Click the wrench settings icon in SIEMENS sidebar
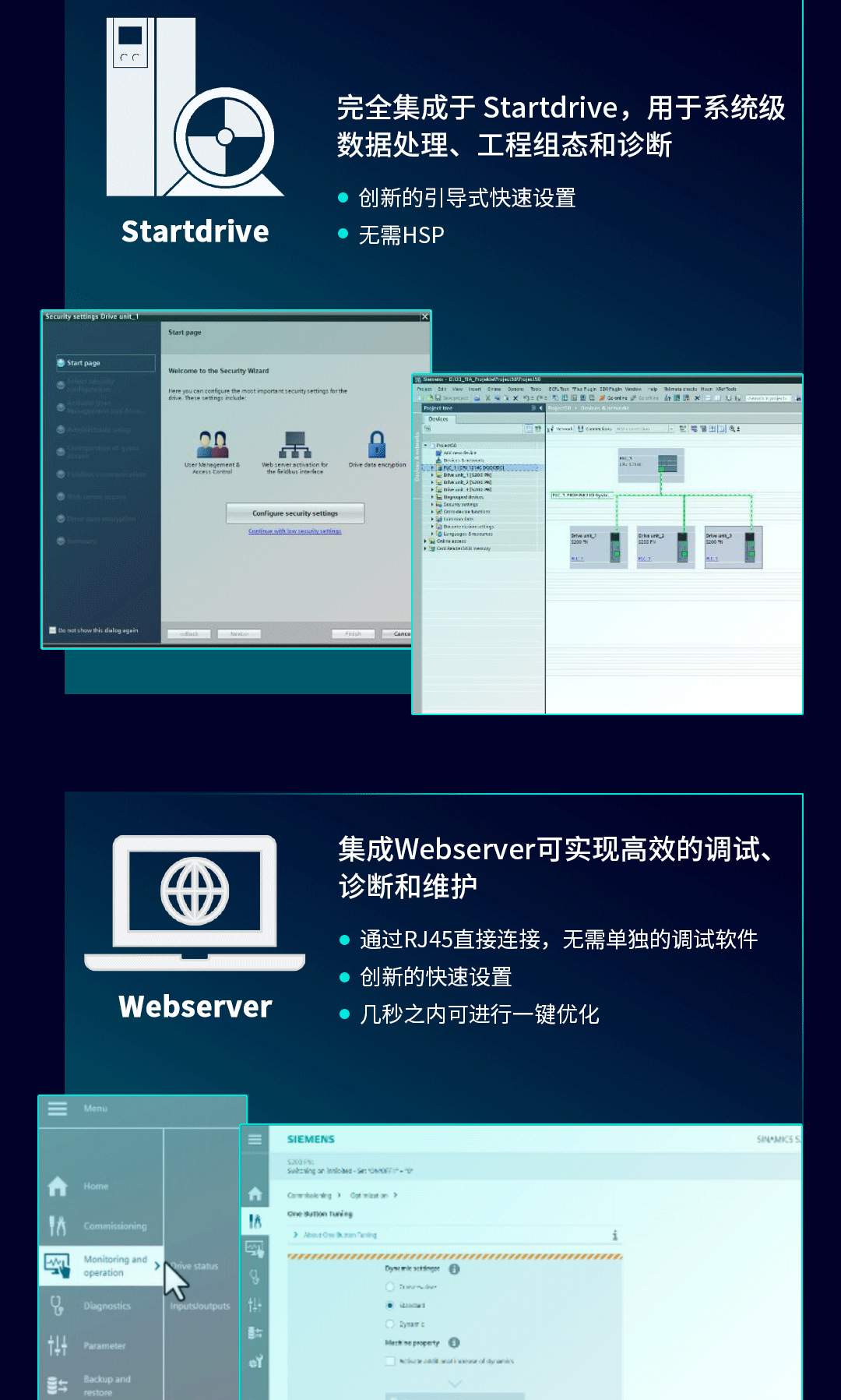The height and width of the screenshot is (1400, 841). pyautogui.click(x=255, y=1361)
